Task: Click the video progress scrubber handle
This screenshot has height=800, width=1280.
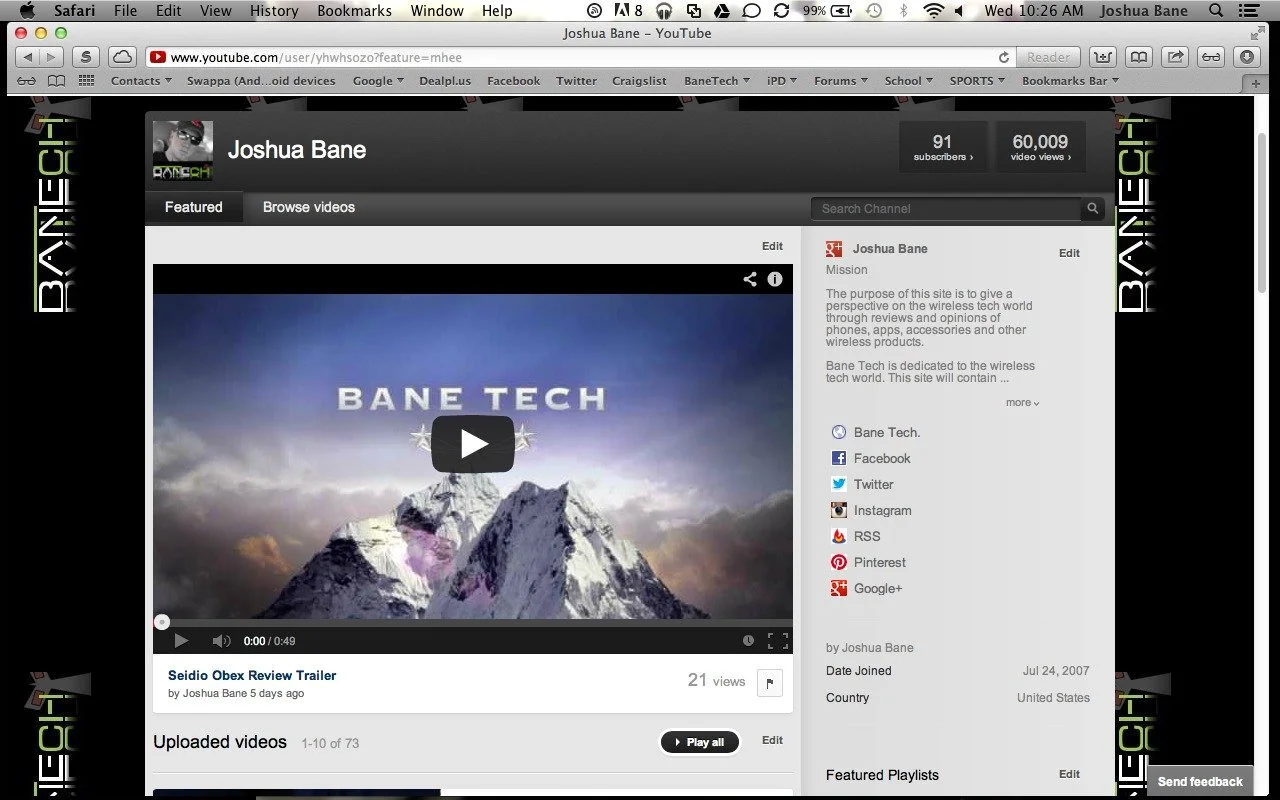Action: 161,622
